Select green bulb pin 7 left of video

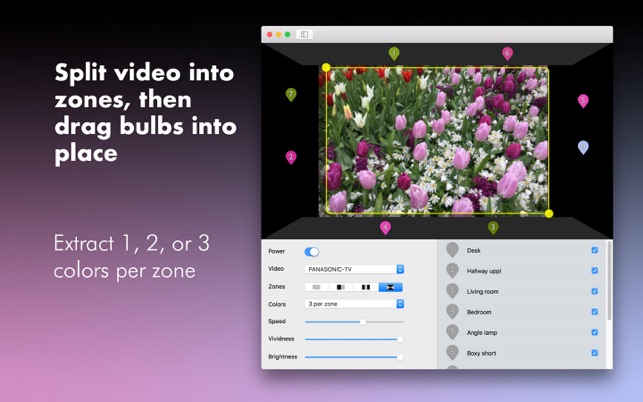point(291,95)
